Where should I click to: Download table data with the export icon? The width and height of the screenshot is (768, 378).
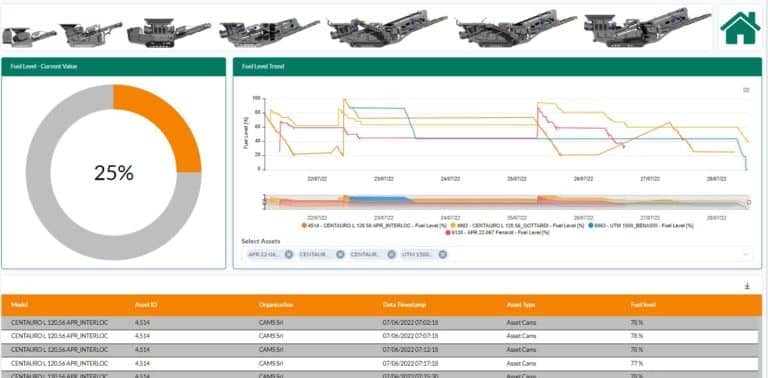(x=747, y=286)
